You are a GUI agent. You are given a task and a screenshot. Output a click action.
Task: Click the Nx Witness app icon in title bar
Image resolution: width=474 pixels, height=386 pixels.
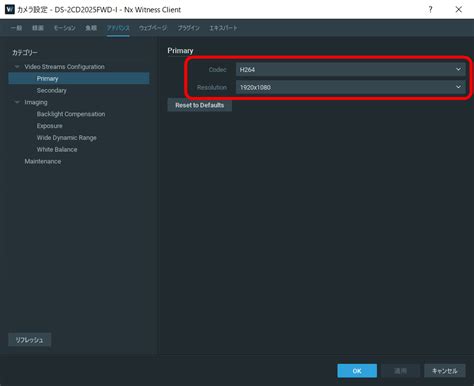(x=10, y=9)
